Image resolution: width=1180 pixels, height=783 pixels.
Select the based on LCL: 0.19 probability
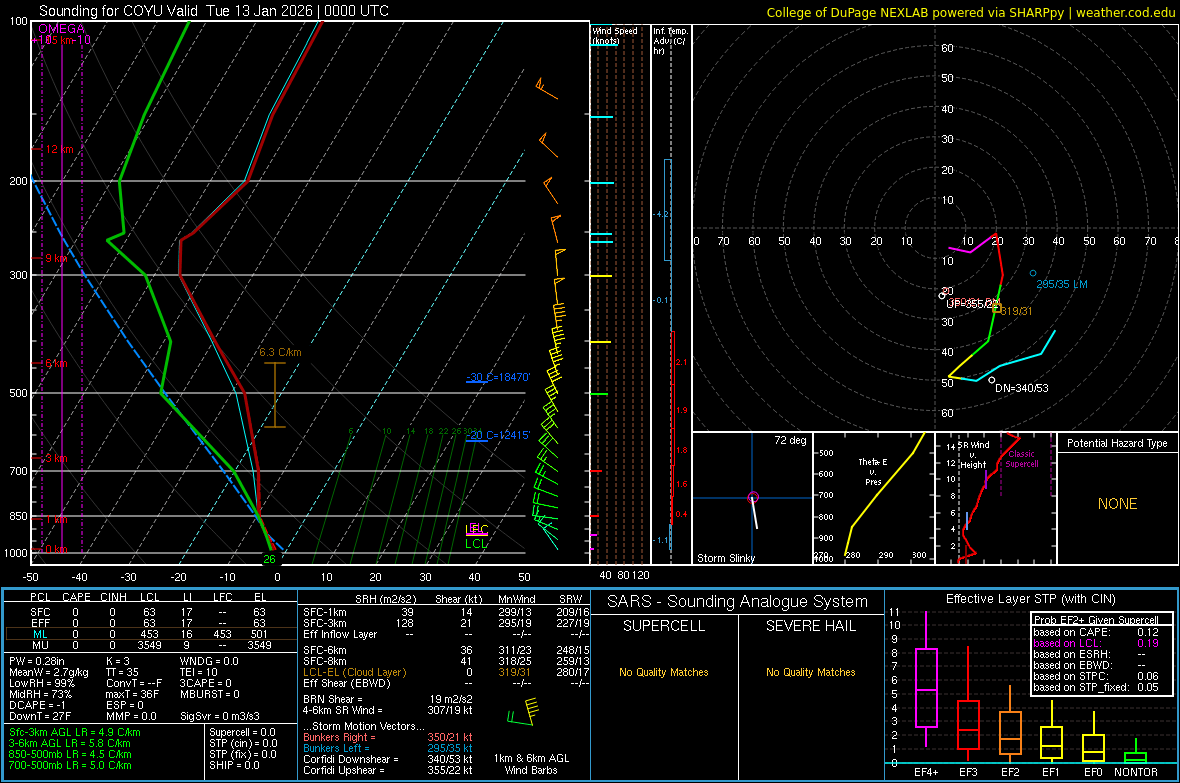coord(1096,643)
